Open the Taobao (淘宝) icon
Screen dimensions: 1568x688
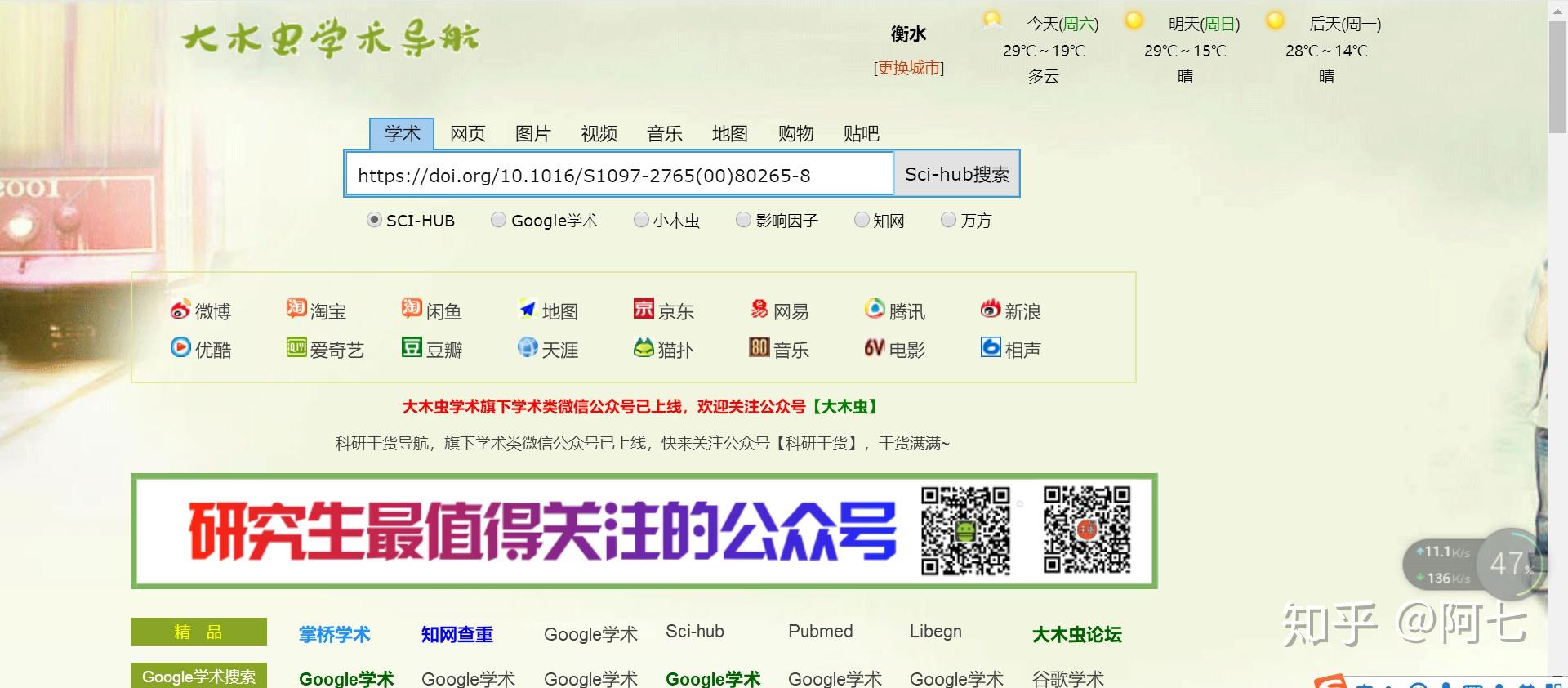point(296,309)
